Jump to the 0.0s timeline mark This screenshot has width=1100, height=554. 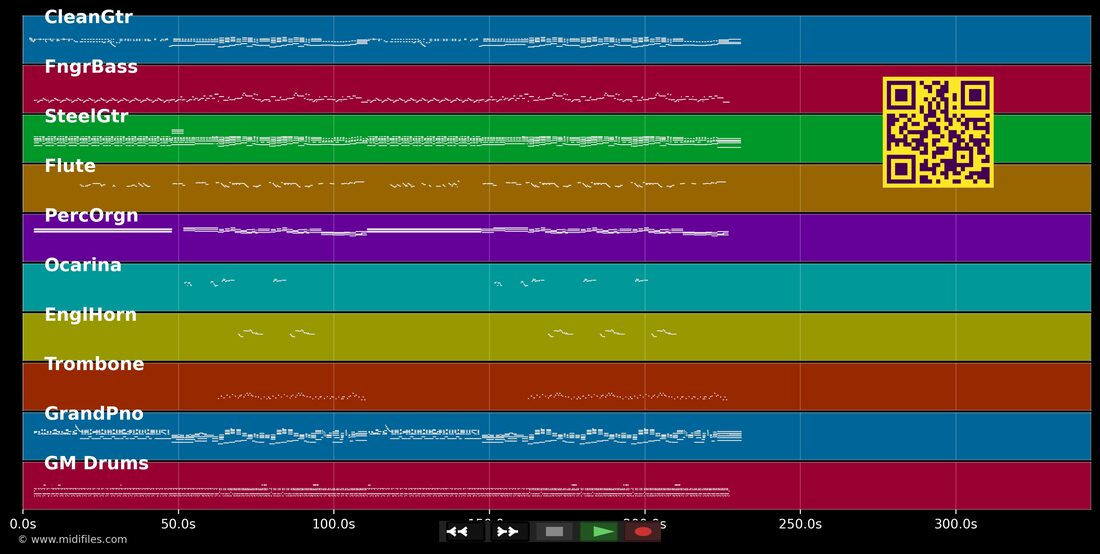pos(23,523)
